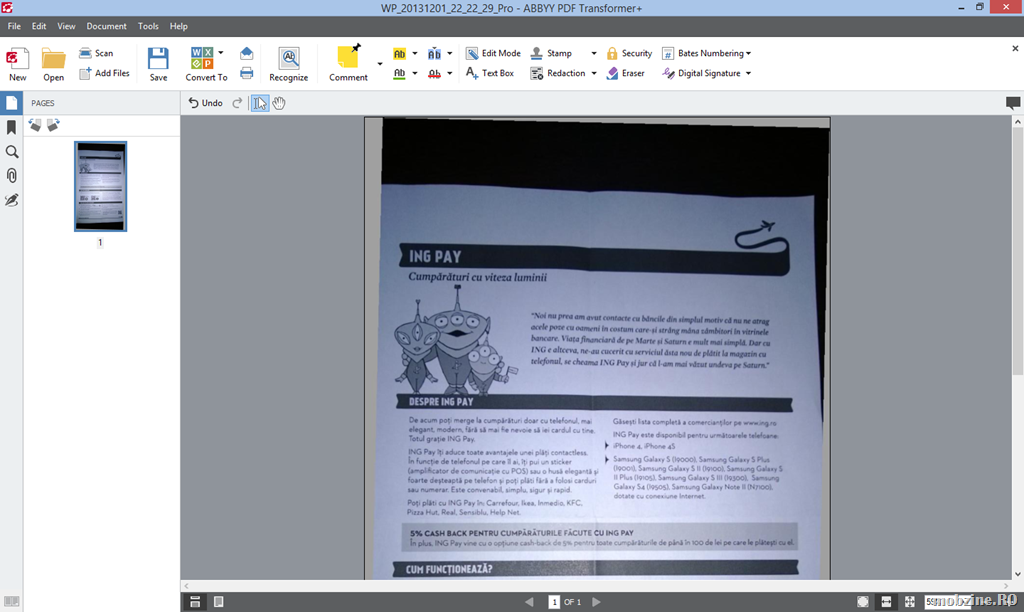The width and height of the screenshot is (1024, 612).
Task: Open the Digital Signatures sidebar panel
Action: (x=11, y=200)
